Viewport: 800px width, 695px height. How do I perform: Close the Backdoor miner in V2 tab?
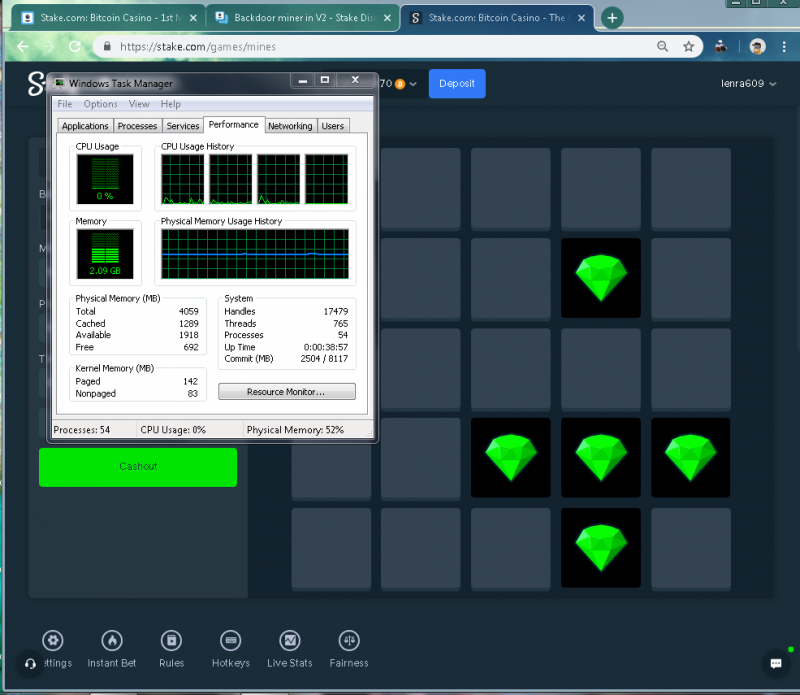[x=387, y=18]
